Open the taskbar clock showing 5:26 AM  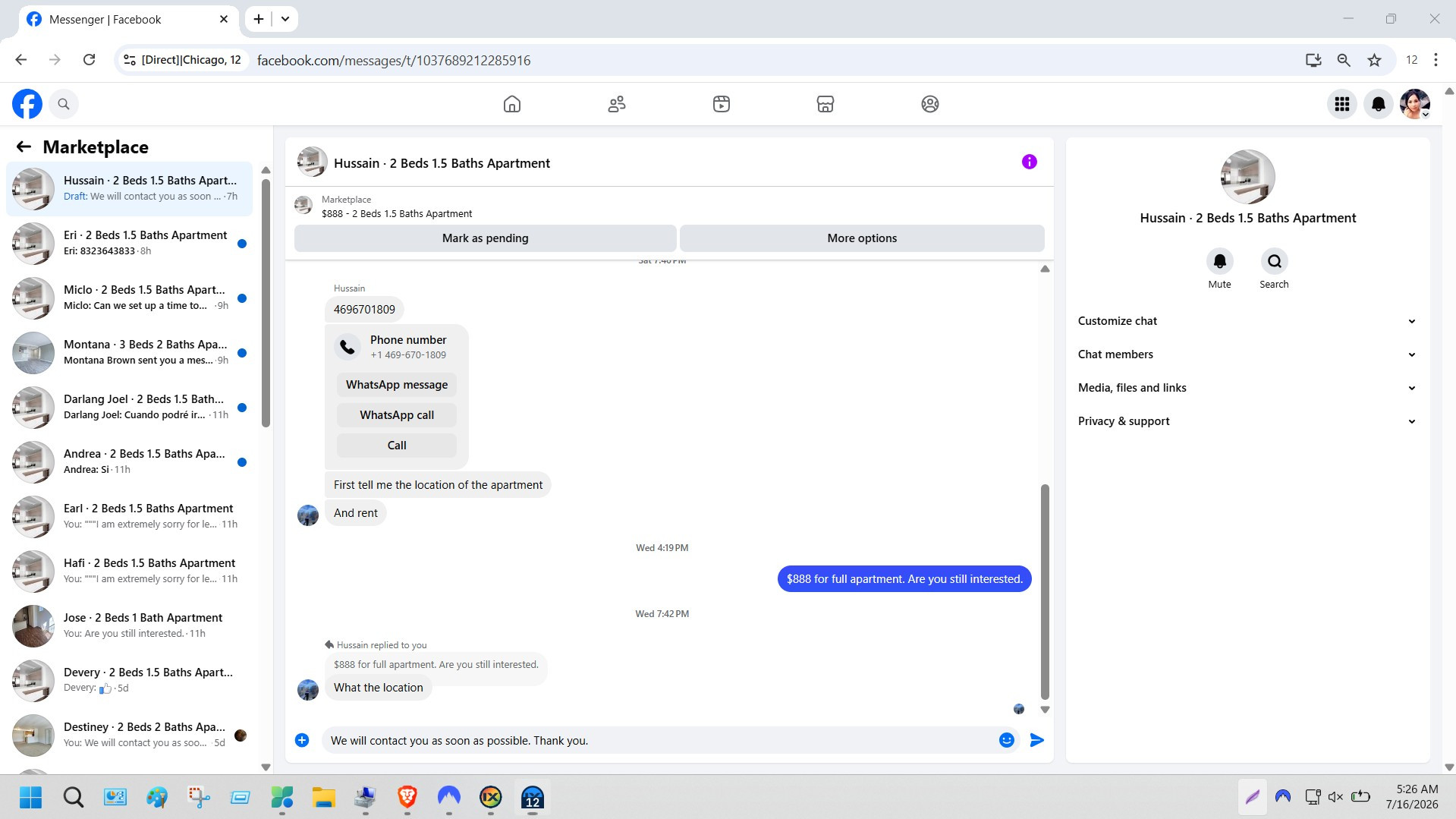1411,797
